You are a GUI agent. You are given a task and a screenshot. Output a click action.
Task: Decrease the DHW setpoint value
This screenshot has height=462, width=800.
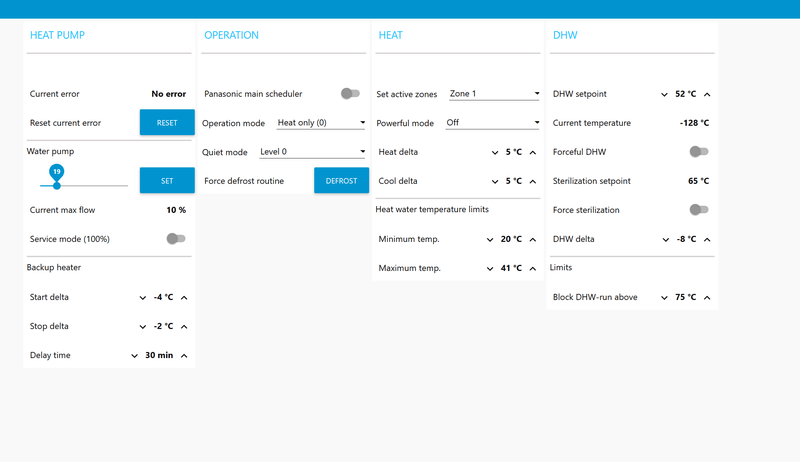(664, 94)
